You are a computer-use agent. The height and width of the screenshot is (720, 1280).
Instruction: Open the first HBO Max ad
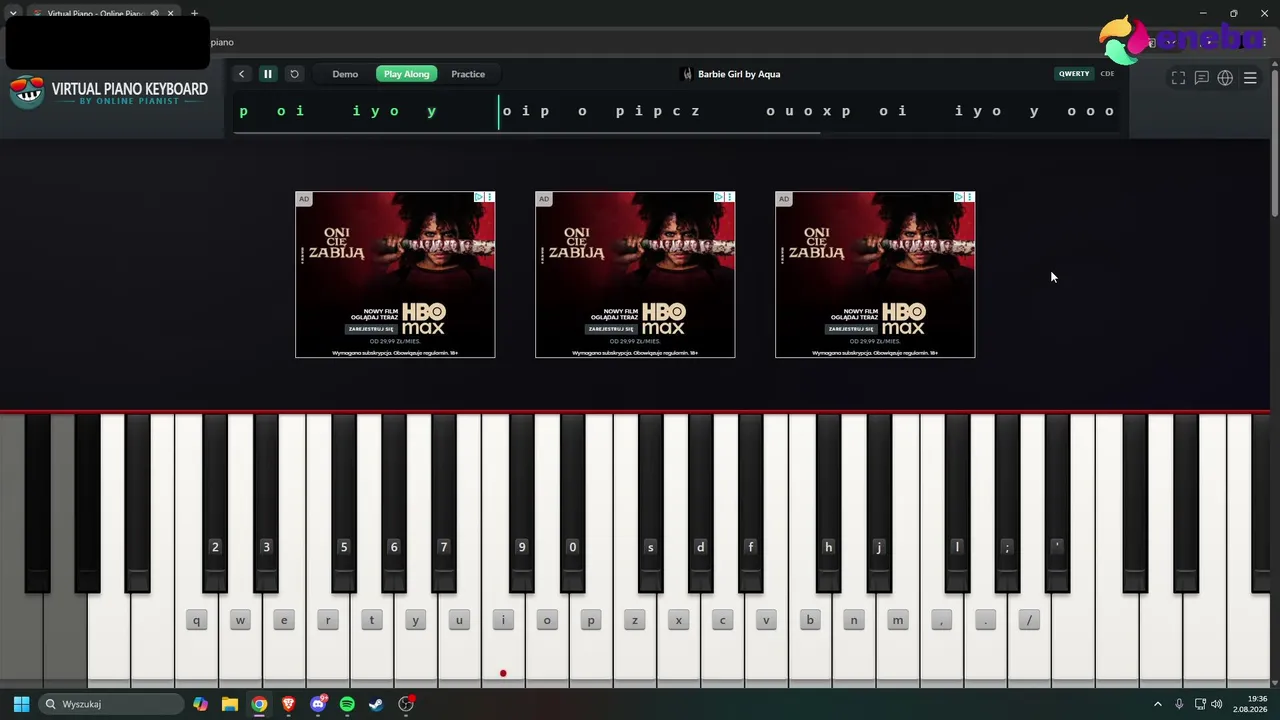point(395,274)
